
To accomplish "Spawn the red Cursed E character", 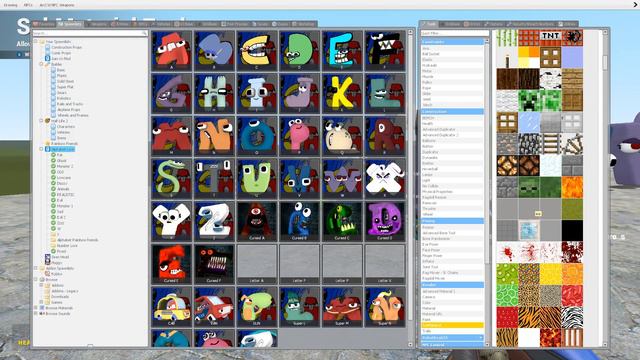I will [171, 264].
